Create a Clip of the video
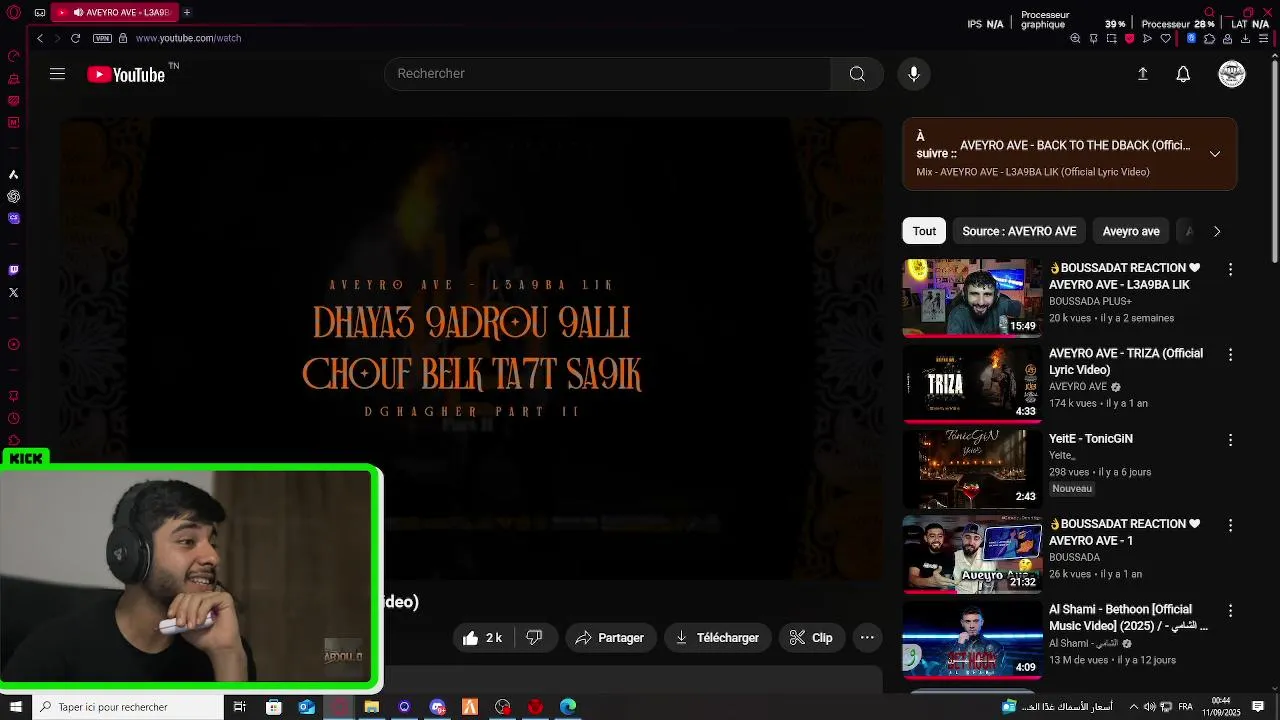The image size is (1280, 720). coord(811,637)
